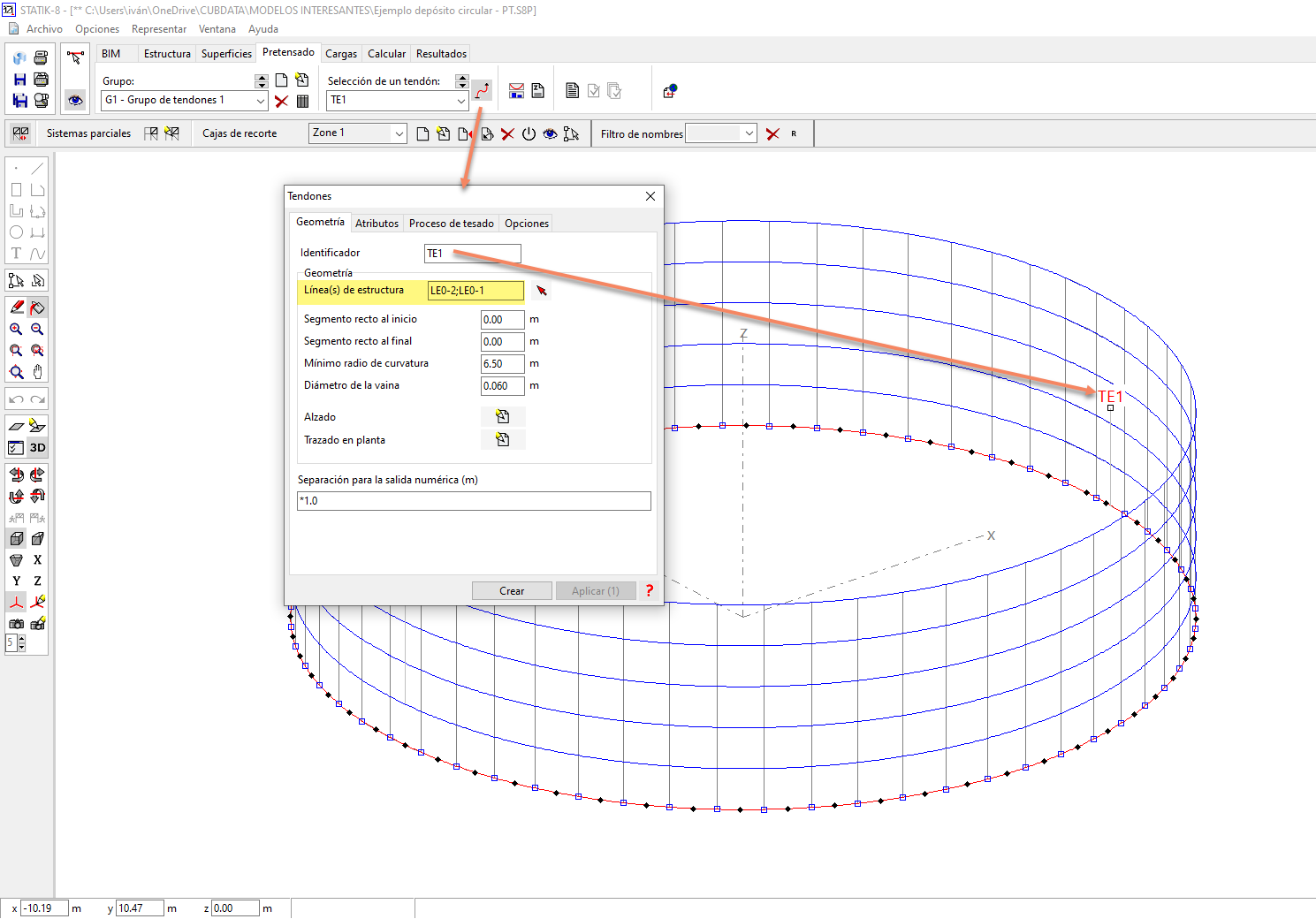The width and height of the screenshot is (1316, 919).
Task: Open the Proceso de tesado tab
Action: click(452, 224)
